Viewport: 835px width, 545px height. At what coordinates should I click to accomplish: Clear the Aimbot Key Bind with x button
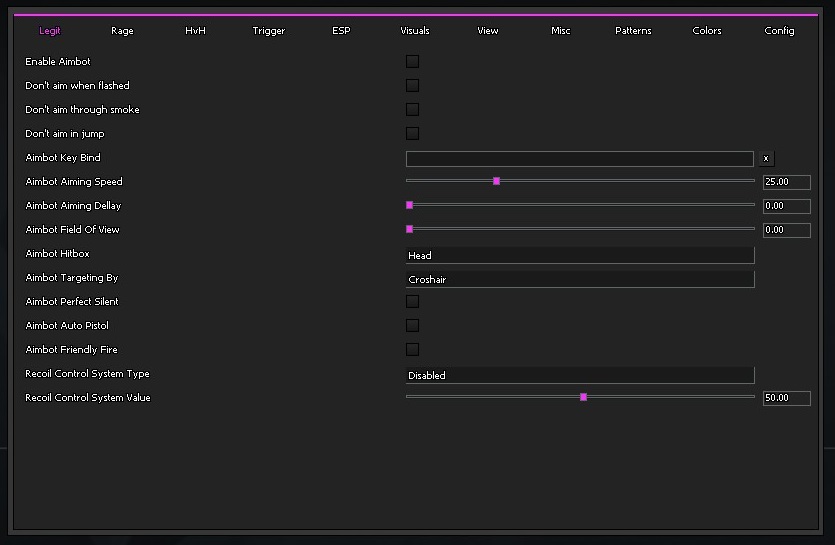coord(766,158)
